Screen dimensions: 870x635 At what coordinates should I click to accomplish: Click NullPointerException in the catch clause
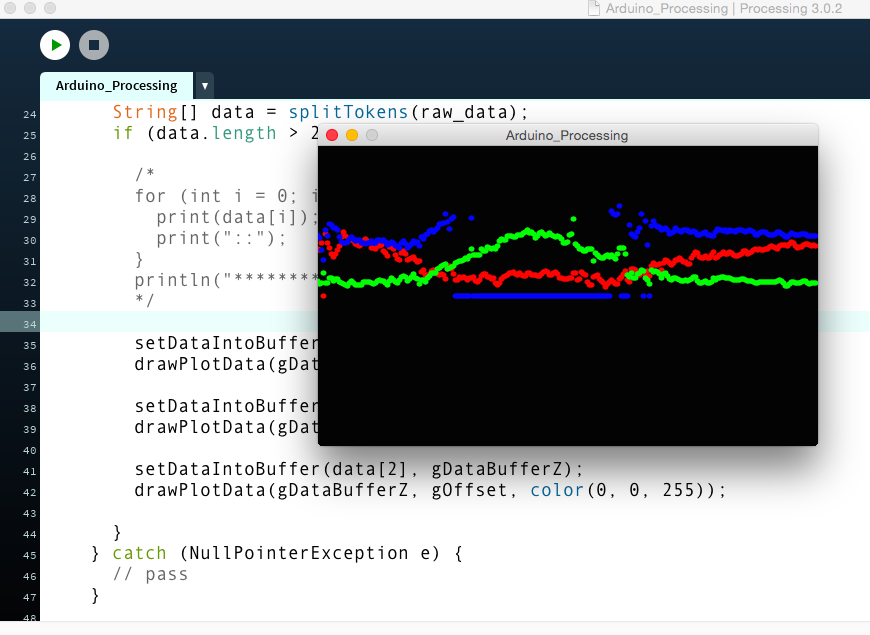click(299, 553)
